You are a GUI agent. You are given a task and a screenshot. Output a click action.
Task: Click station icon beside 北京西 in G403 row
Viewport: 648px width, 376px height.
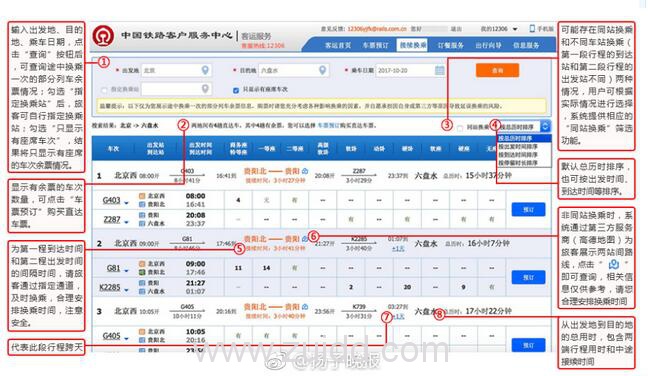(x=142, y=196)
